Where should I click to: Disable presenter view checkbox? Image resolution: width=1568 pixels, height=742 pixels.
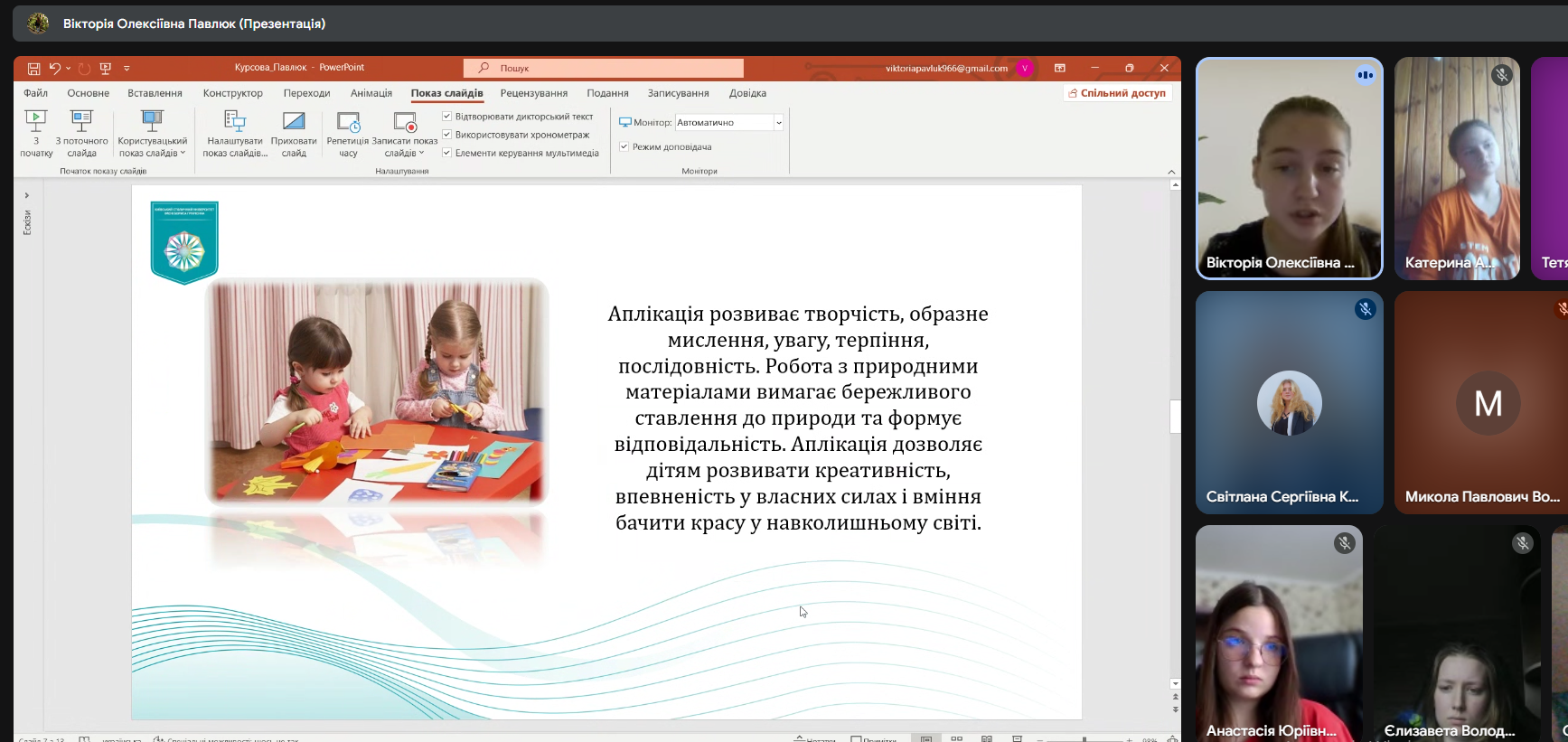(624, 146)
